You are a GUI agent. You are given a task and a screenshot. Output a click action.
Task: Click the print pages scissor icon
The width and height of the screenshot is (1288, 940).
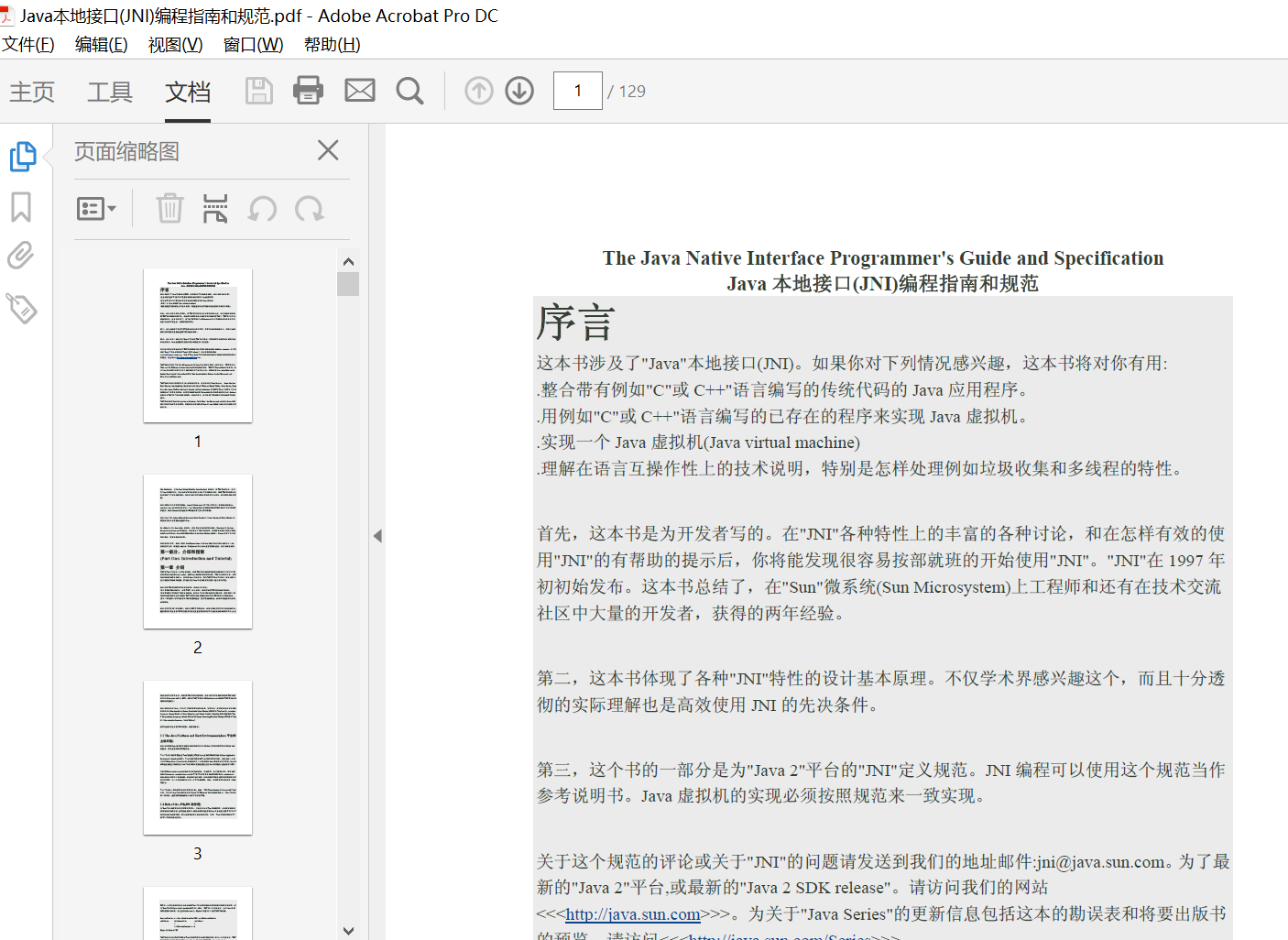pyautogui.click(x=215, y=209)
